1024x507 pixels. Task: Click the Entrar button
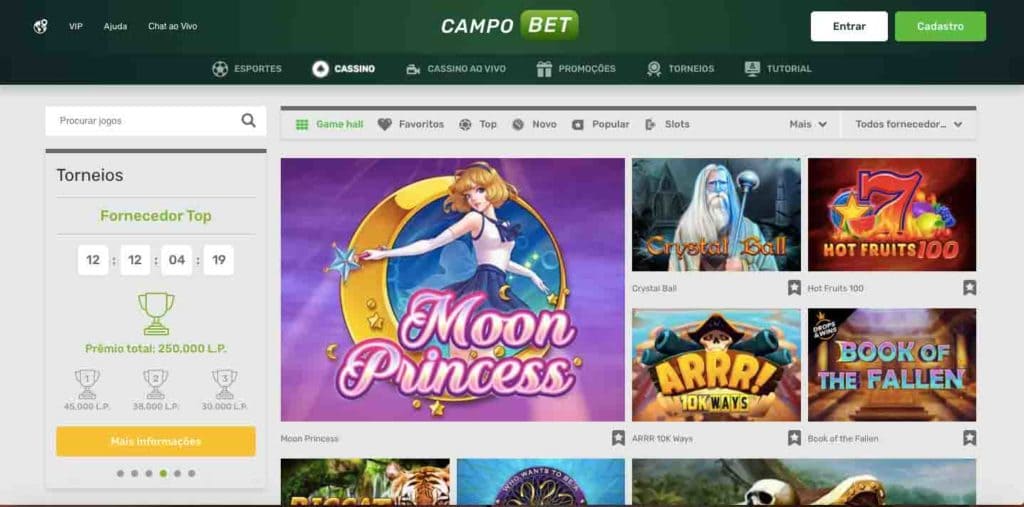click(849, 26)
